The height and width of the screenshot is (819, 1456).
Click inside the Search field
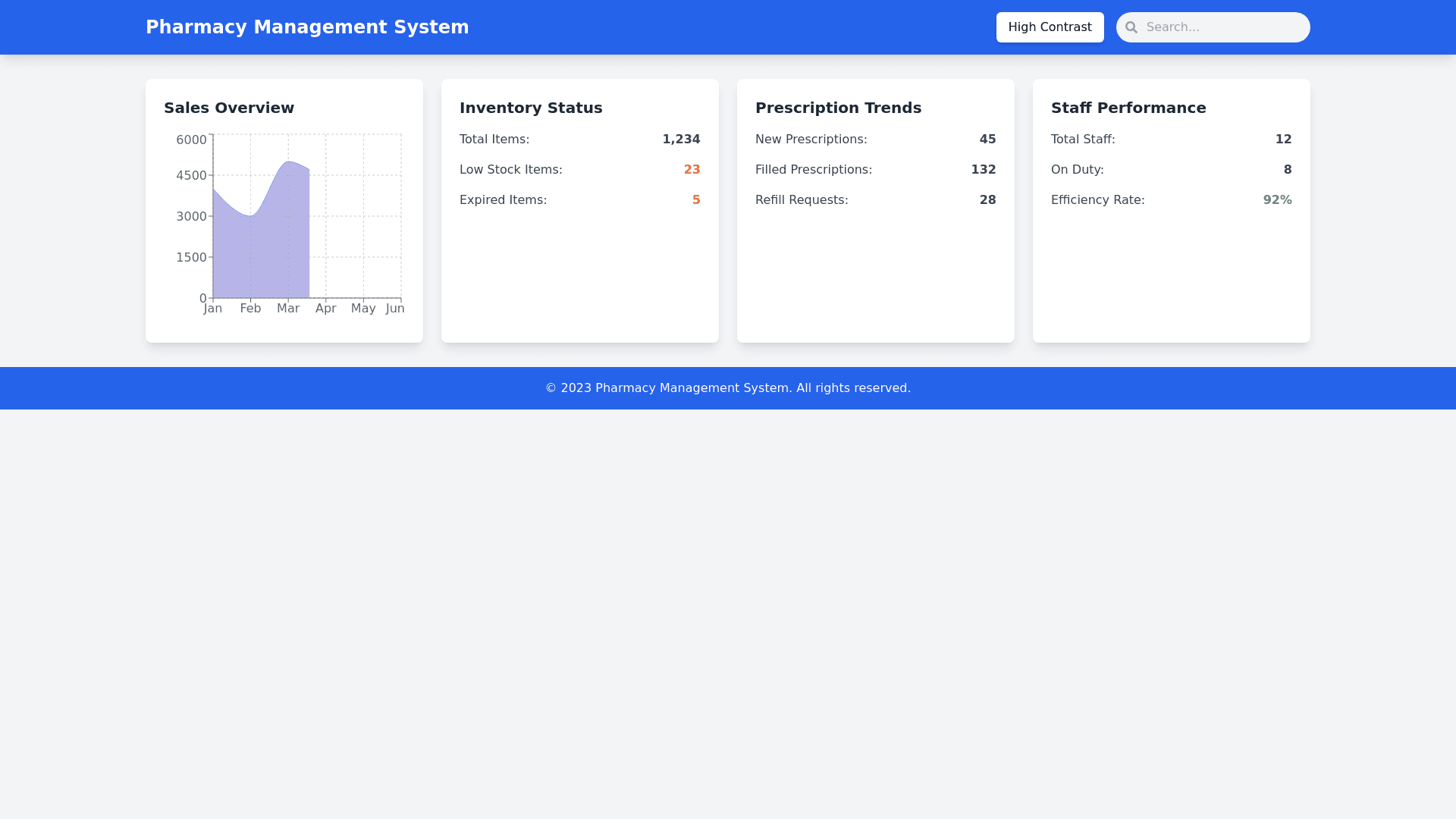click(1221, 27)
